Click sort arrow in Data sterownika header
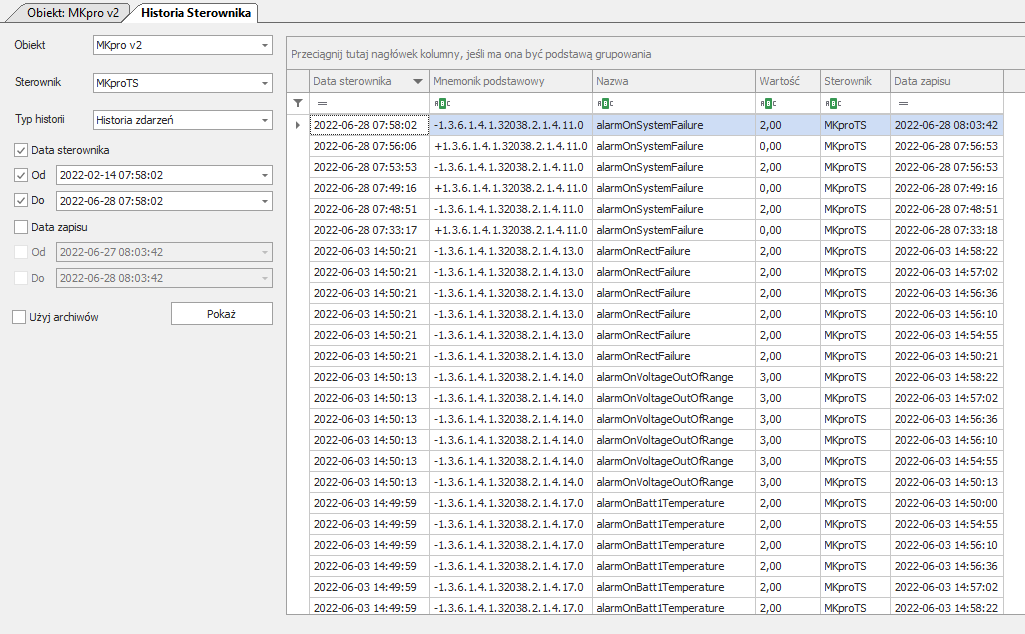Screen dimensions: 1025x634 coord(418,82)
